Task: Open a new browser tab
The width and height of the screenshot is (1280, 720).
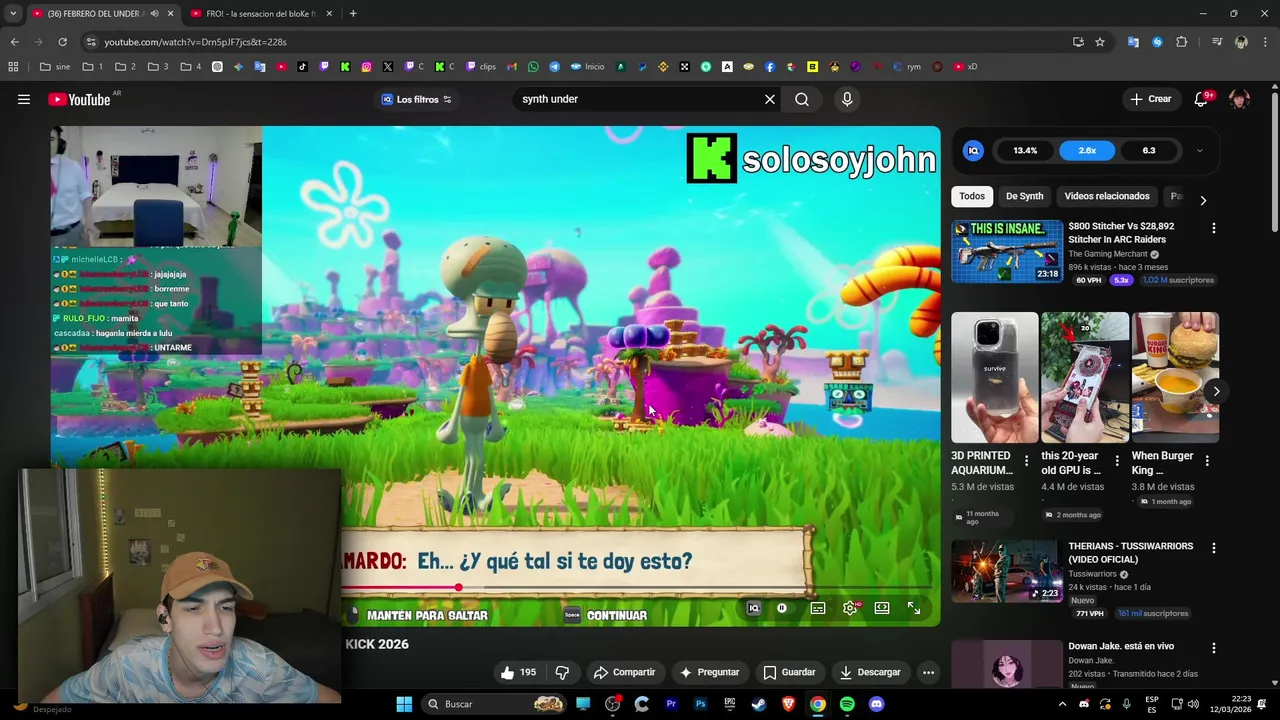Action: point(353,14)
